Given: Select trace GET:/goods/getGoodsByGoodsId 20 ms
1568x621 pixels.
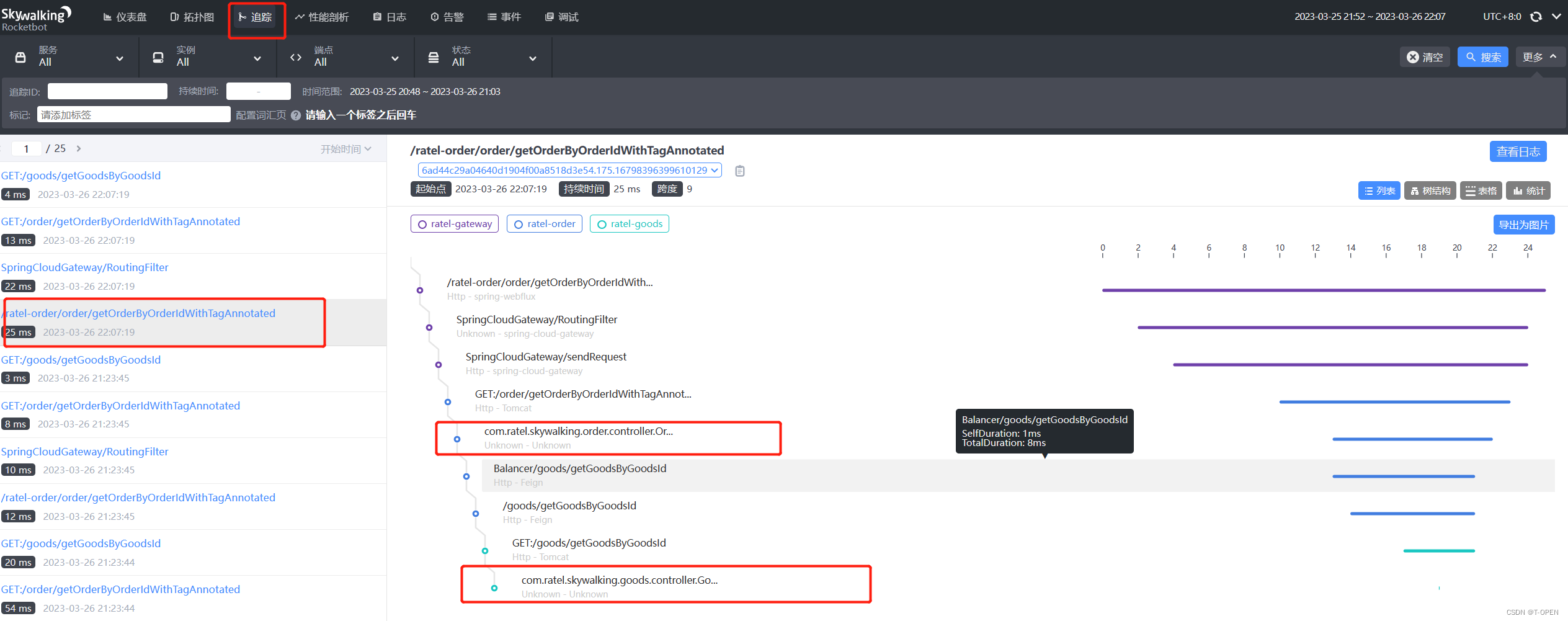Looking at the screenshot, I should pos(193,552).
